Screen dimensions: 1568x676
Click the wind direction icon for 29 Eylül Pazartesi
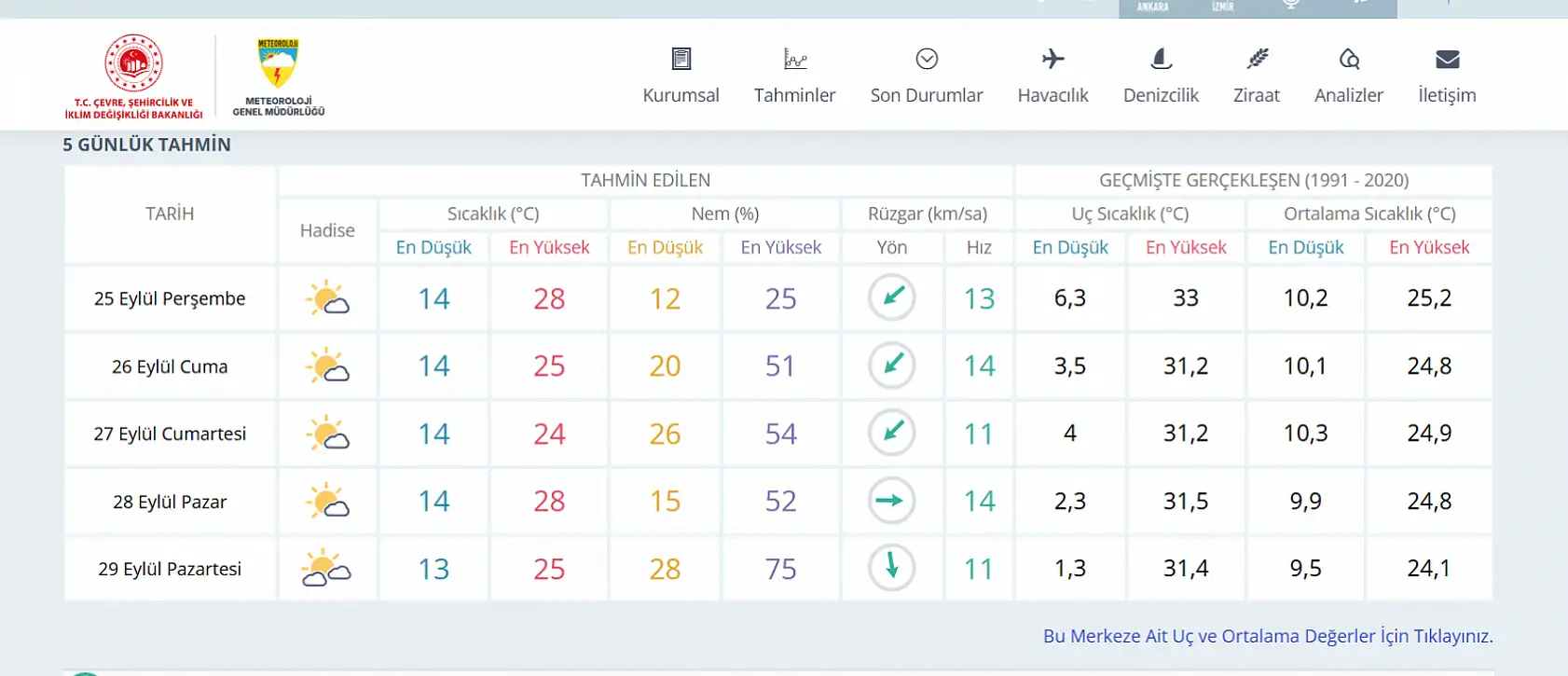pyautogui.click(x=891, y=568)
